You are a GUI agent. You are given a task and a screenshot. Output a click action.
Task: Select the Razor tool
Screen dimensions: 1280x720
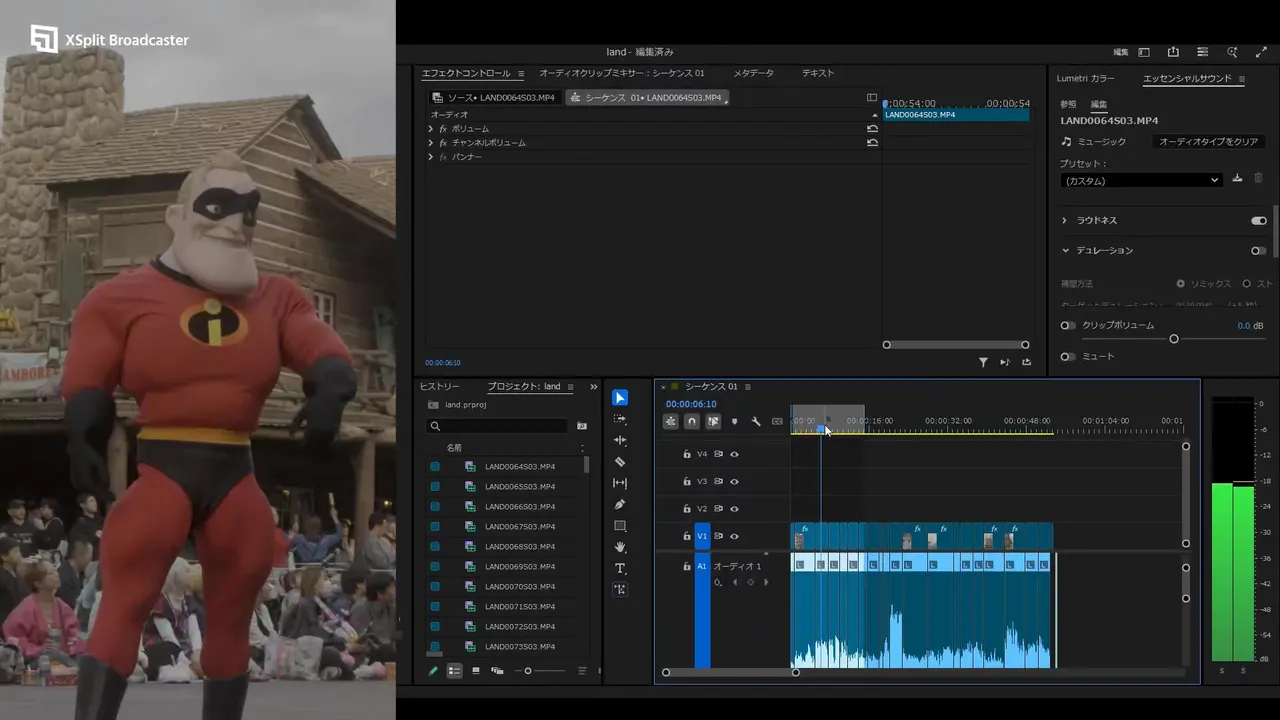(x=620, y=462)
